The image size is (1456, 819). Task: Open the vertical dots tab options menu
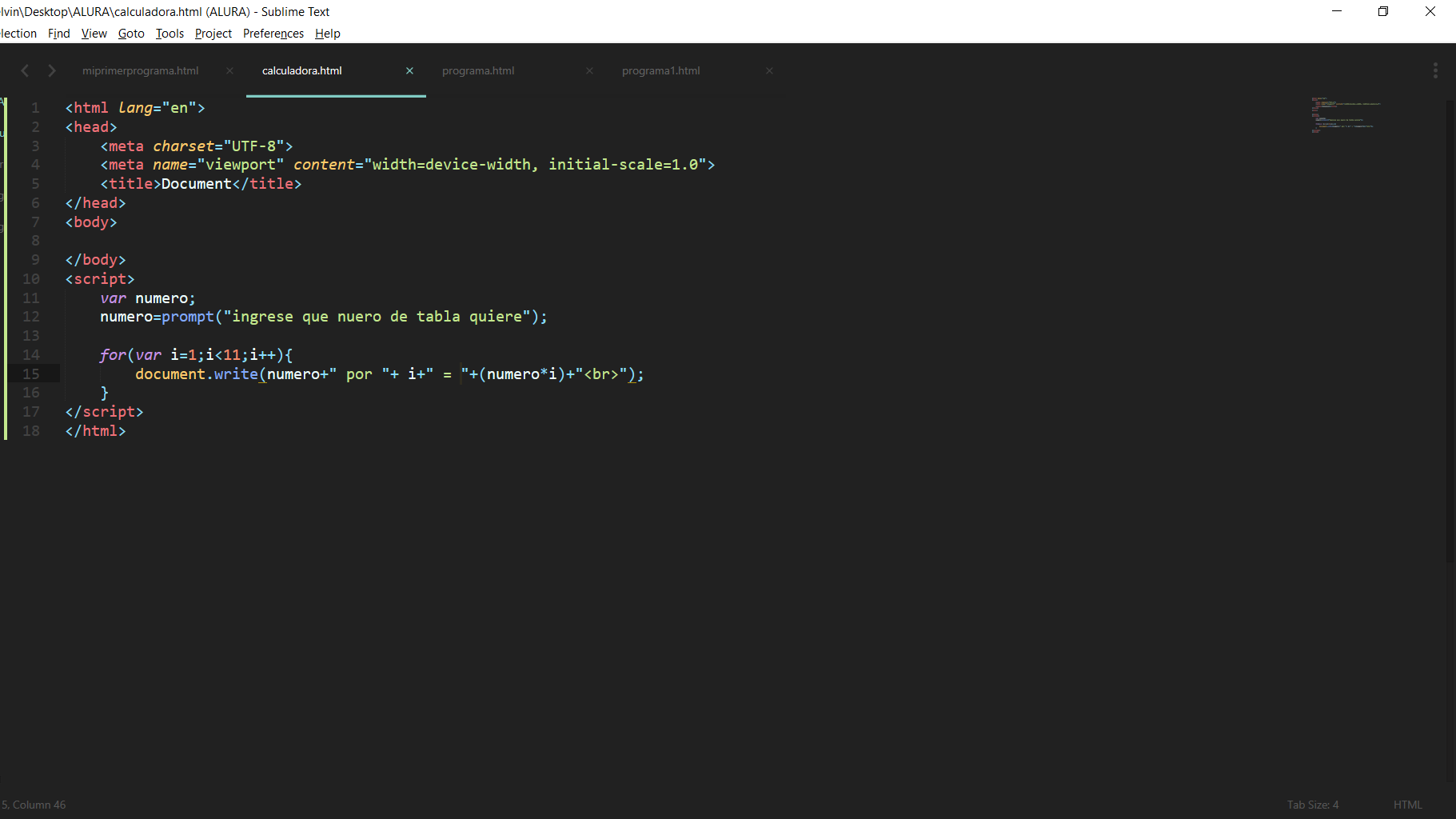pyautogui.click(x=1435, y=70)
